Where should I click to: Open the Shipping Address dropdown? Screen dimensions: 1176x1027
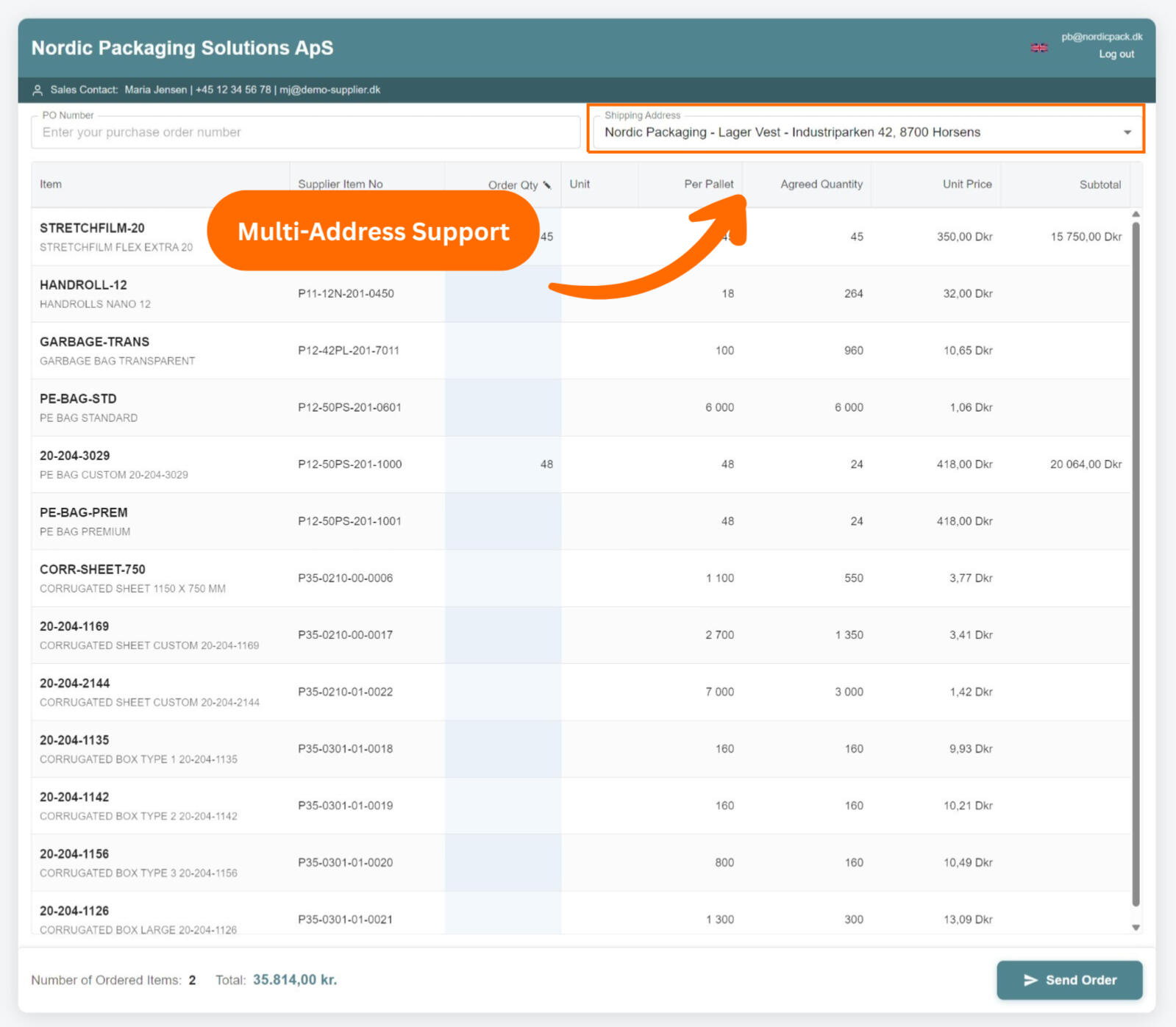click(x=1127, y=132)
